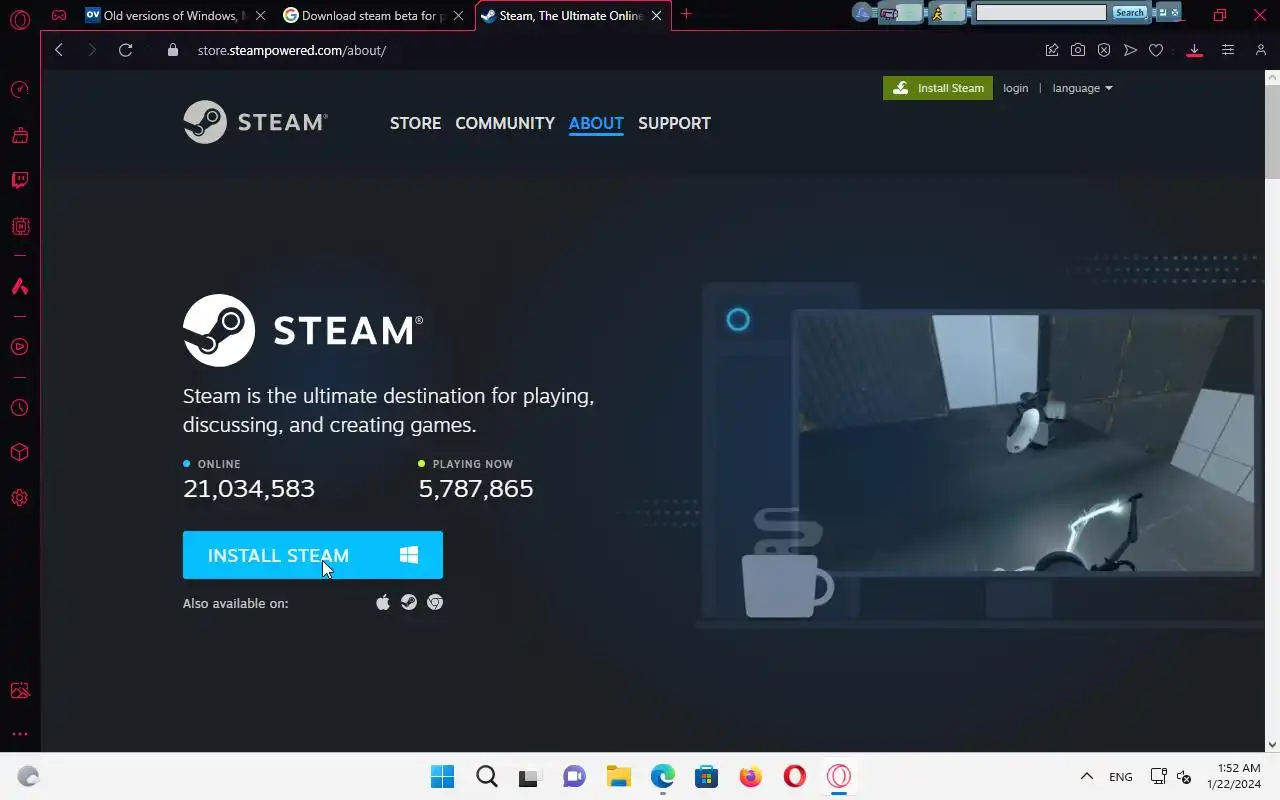This screenshot has width=1280, height=800.
Task: Reload the Steam page
Action: pyautogui.click(x=125, y=50)
